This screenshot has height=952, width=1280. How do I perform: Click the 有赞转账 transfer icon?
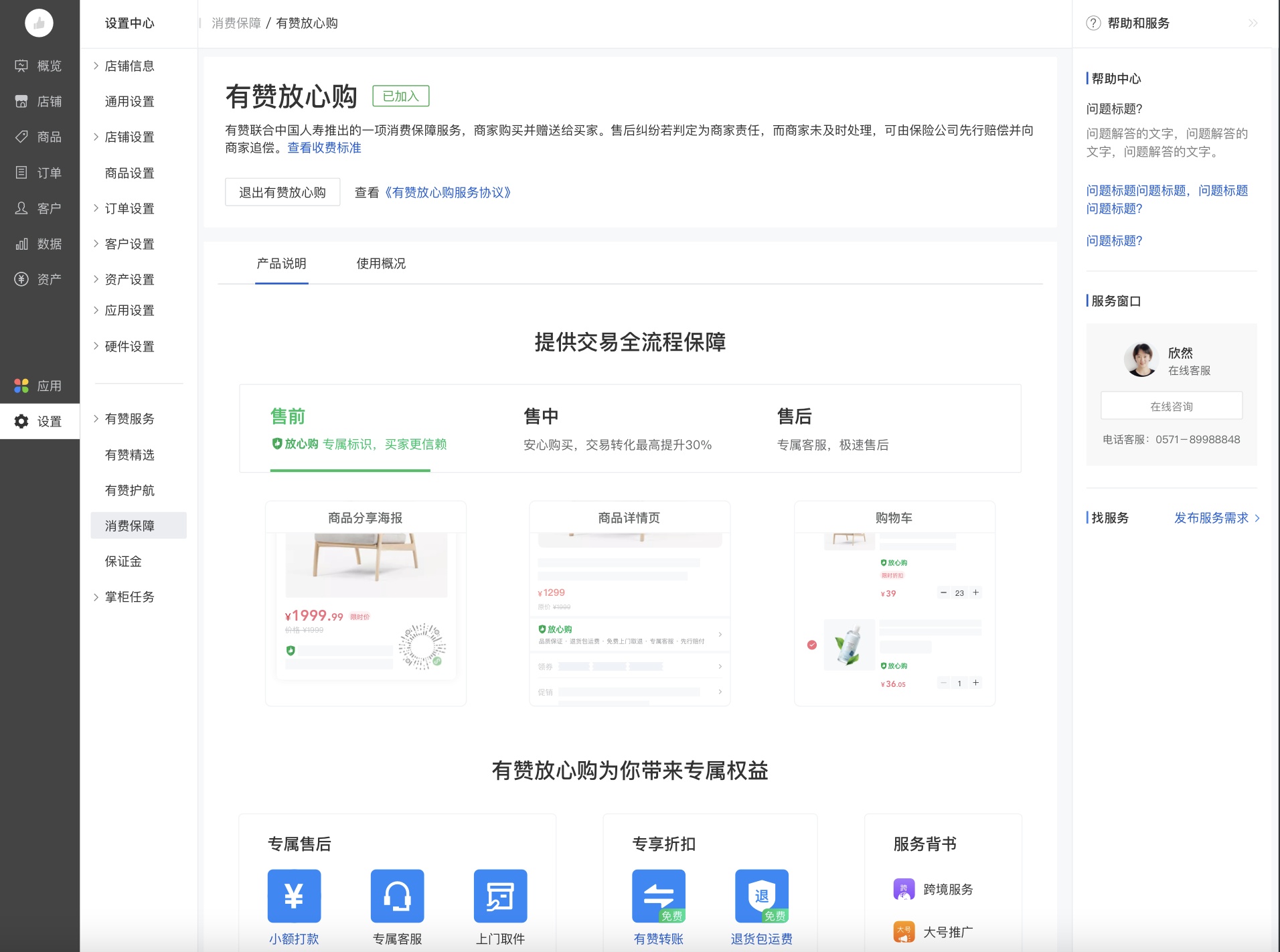[x=659, y=896]
